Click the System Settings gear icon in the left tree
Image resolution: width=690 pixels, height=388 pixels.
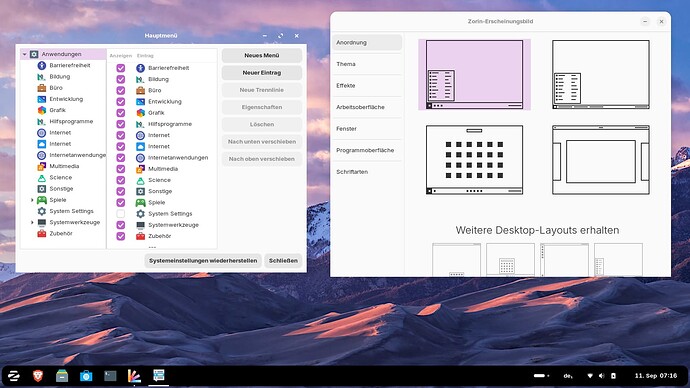point(41,211)
